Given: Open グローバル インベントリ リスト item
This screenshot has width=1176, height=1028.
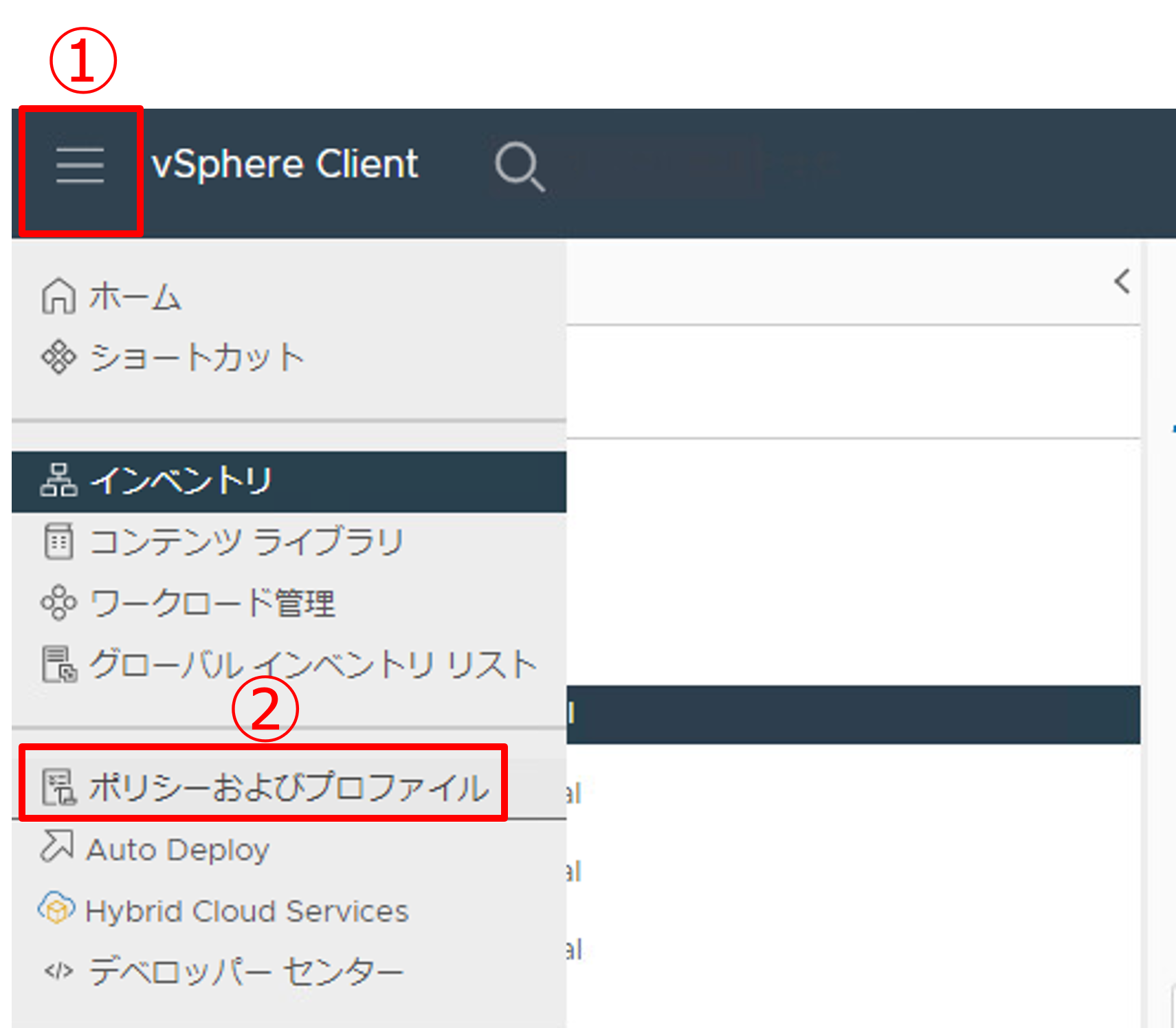Looking at the screenshot, I should 289,665.
